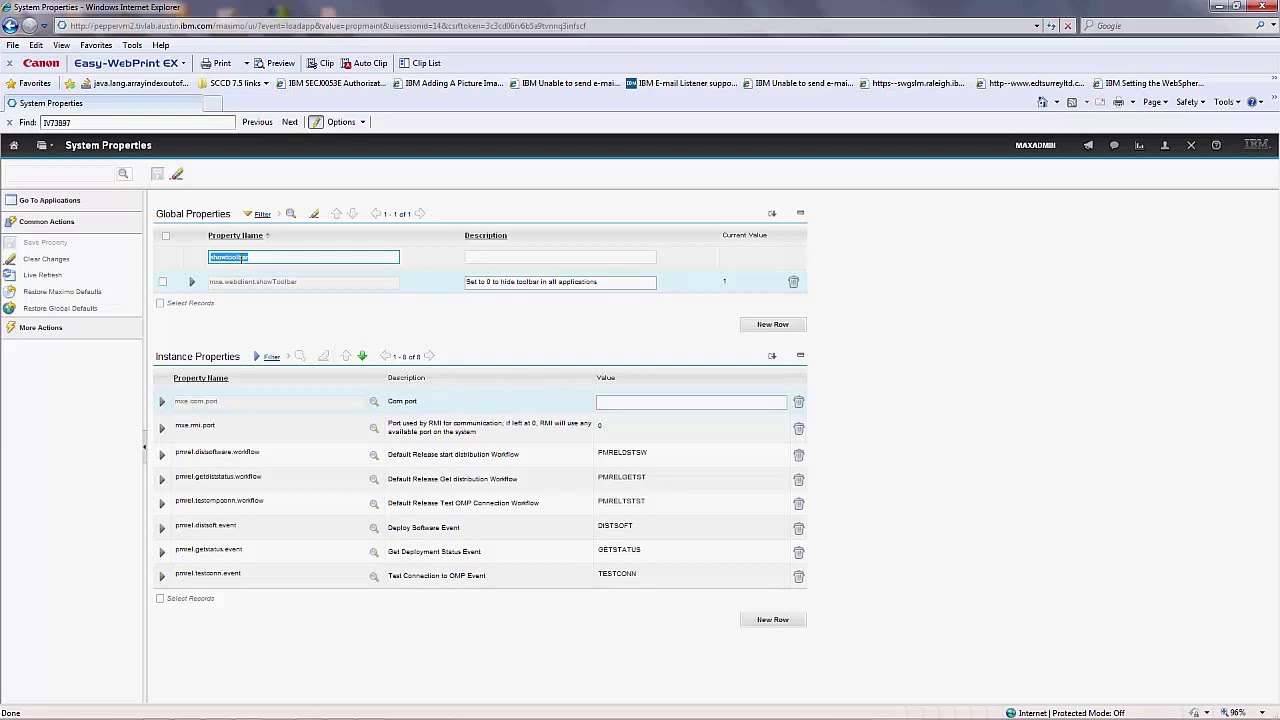1280x720 pixels.
Task: Click the Clear Changes eraser toolbar icon
Action: pyautogui.click(x=177, y=174)
